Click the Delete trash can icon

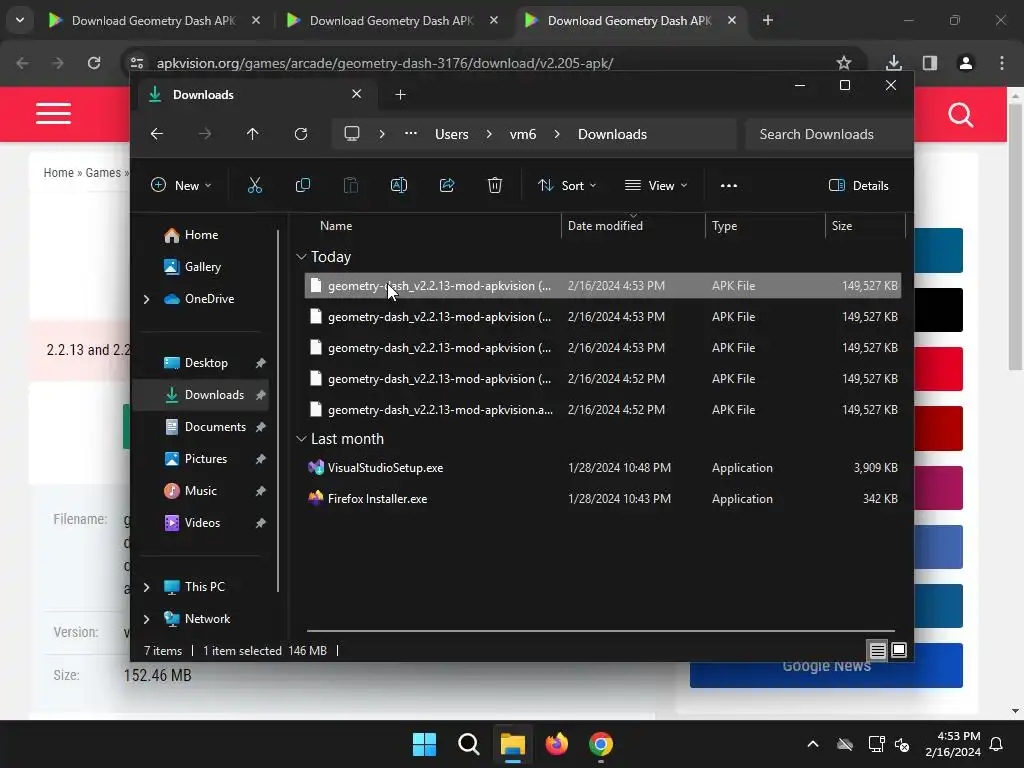coord(495,185)
